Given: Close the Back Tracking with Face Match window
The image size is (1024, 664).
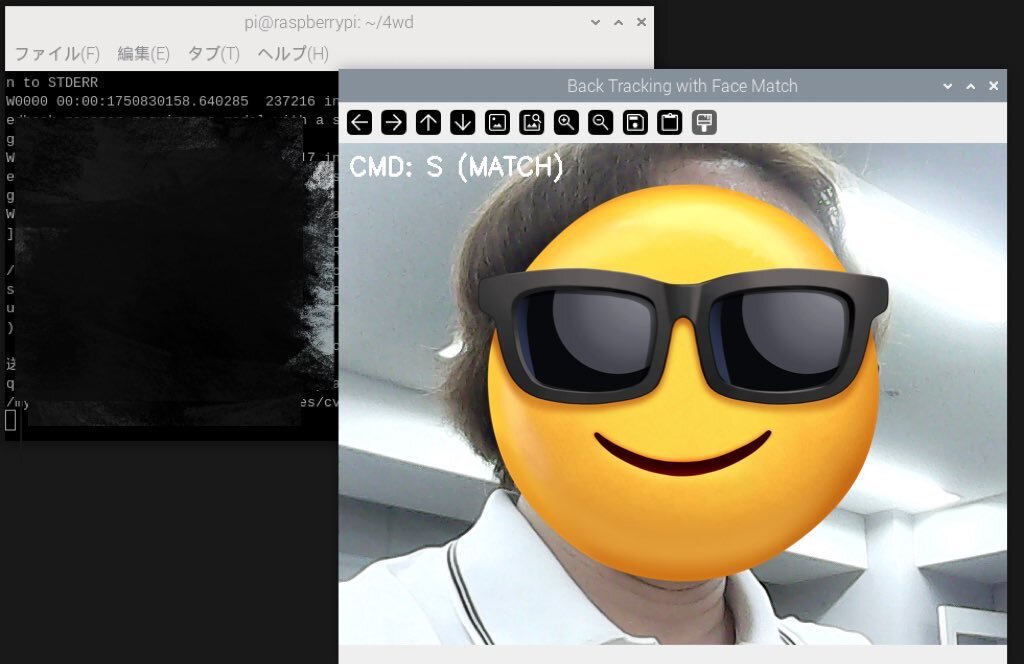Looking at the screenshot, I should tap(994, 86).
